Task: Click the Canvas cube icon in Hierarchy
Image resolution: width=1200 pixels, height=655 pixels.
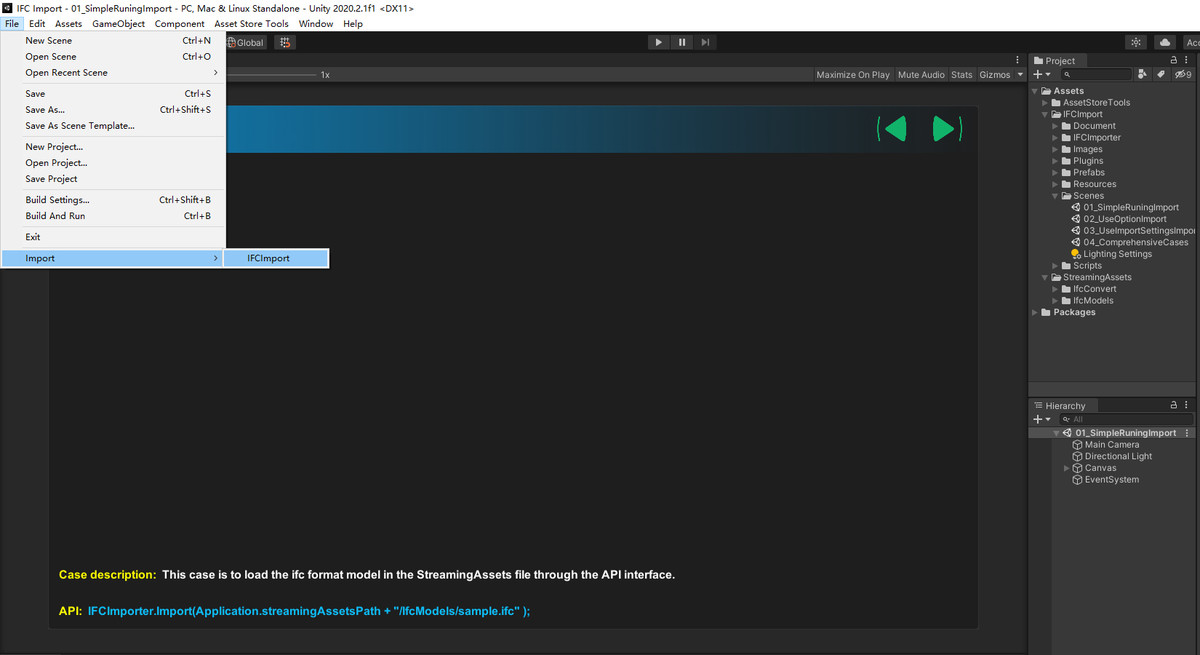Action: pyautogui.click(x=1077, y=468)
